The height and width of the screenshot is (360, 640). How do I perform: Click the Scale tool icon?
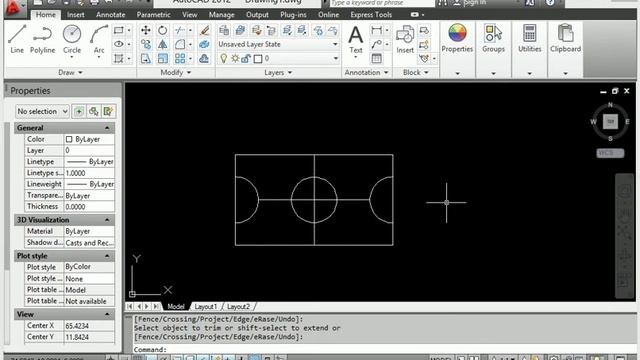pos(162,58)
